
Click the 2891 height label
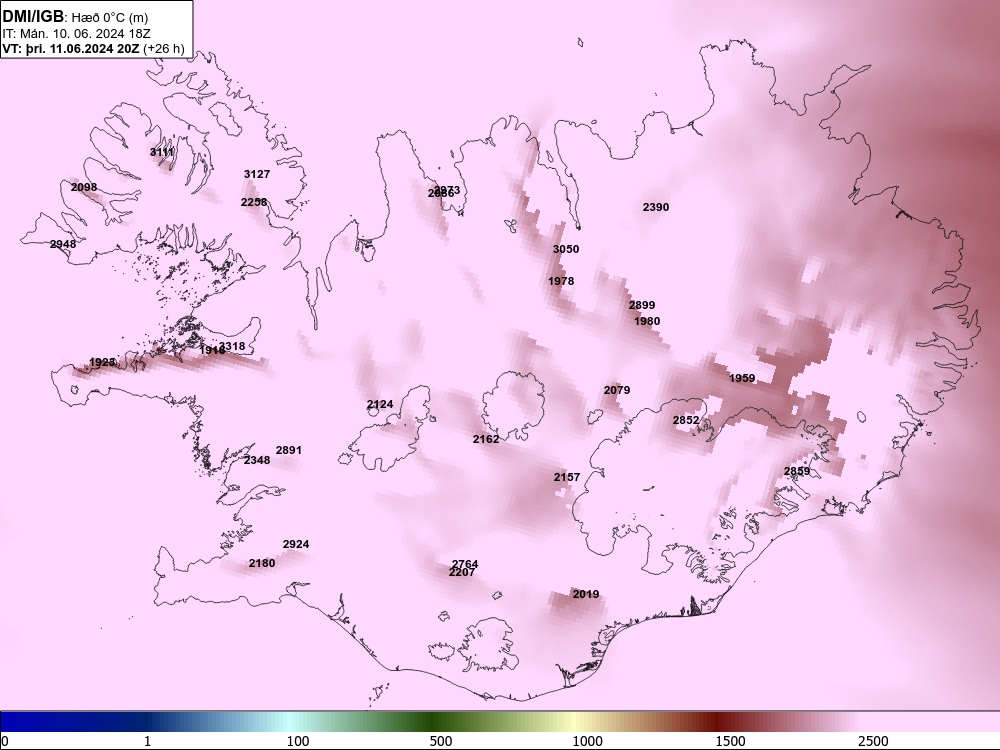point(288,450)
